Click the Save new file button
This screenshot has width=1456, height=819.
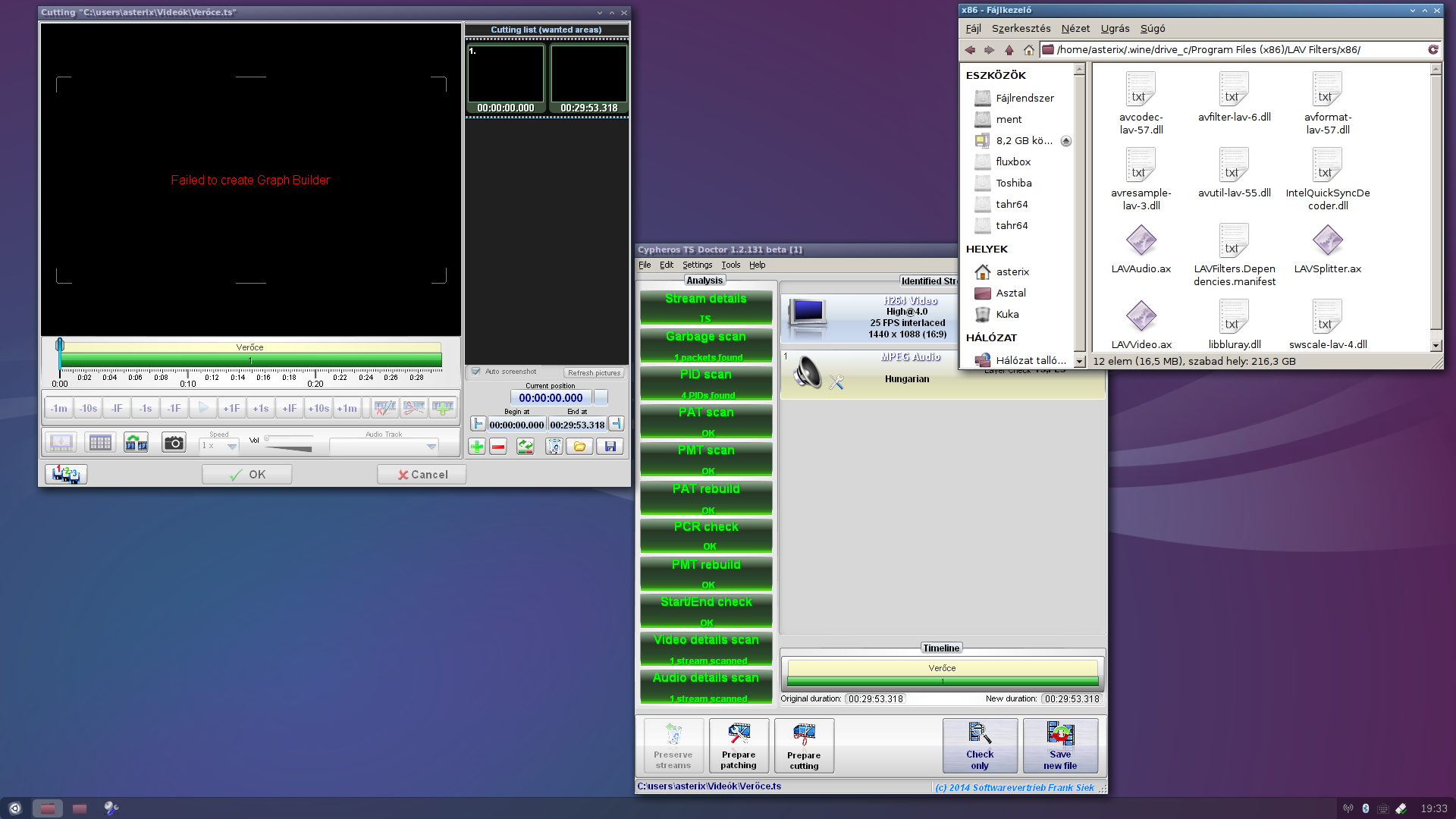coord(1060,746)
